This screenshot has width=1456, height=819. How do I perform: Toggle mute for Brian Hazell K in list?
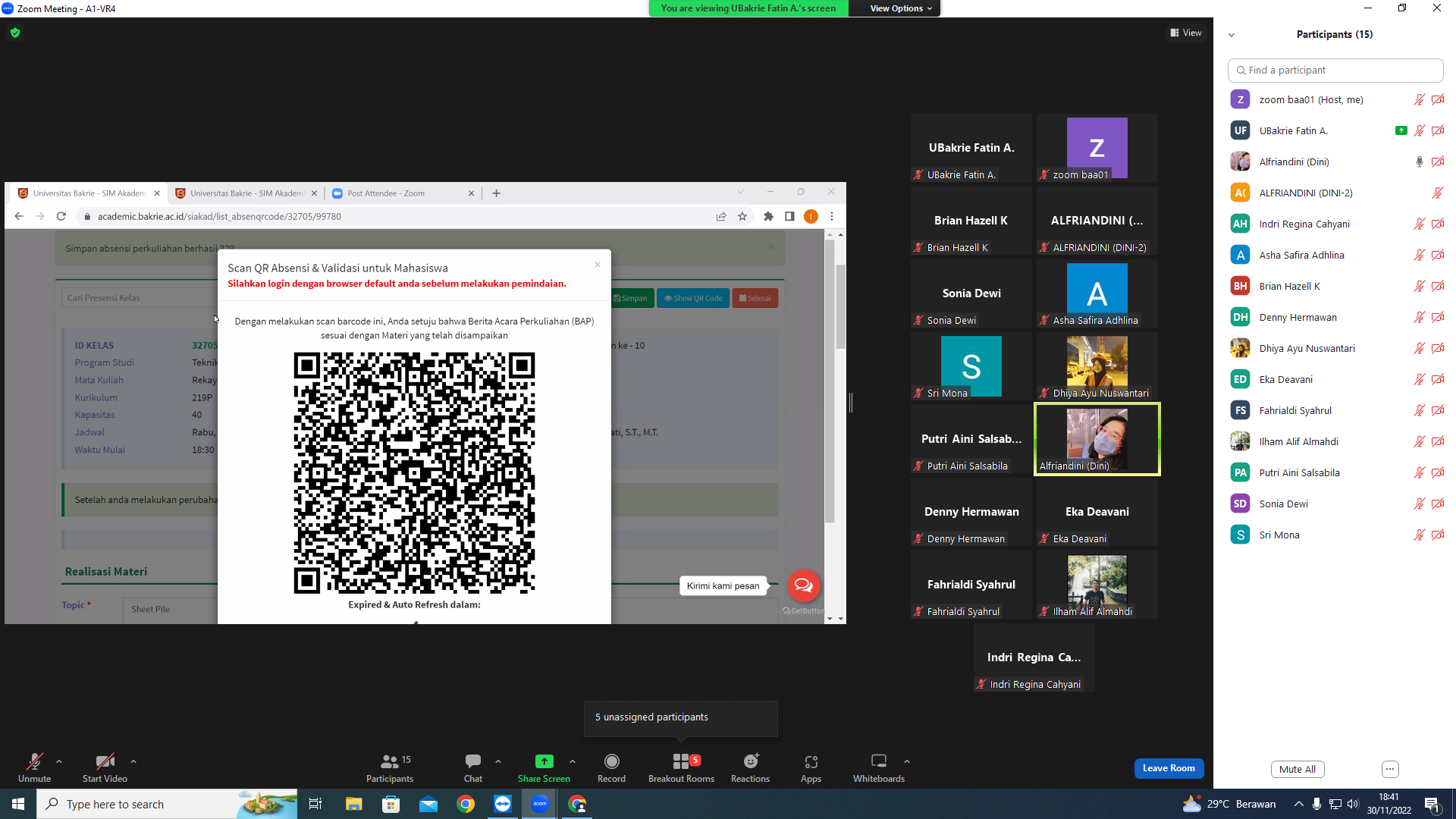pyautogui.click(x=1419, y=286)
